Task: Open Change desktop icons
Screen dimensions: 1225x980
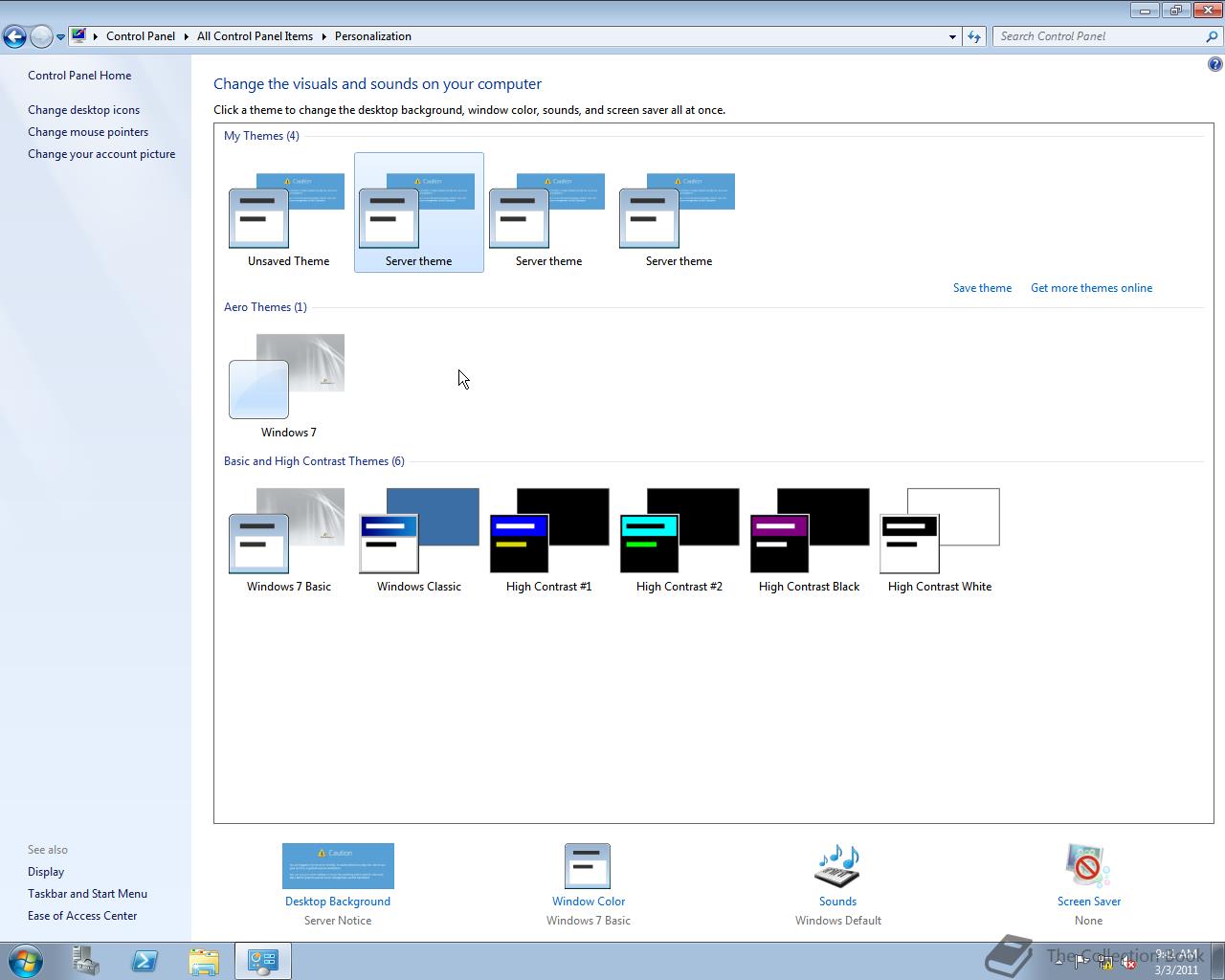Action: click(83, 110)
